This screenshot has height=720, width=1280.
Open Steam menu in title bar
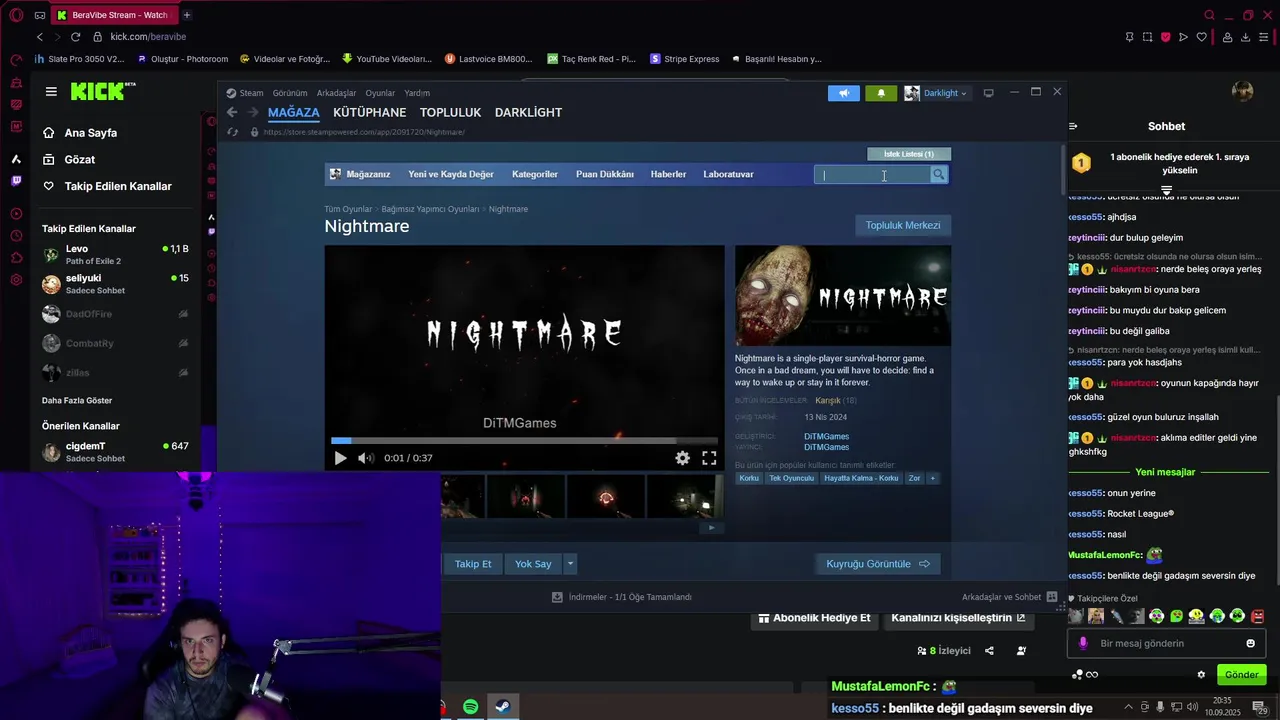point(245,93)
